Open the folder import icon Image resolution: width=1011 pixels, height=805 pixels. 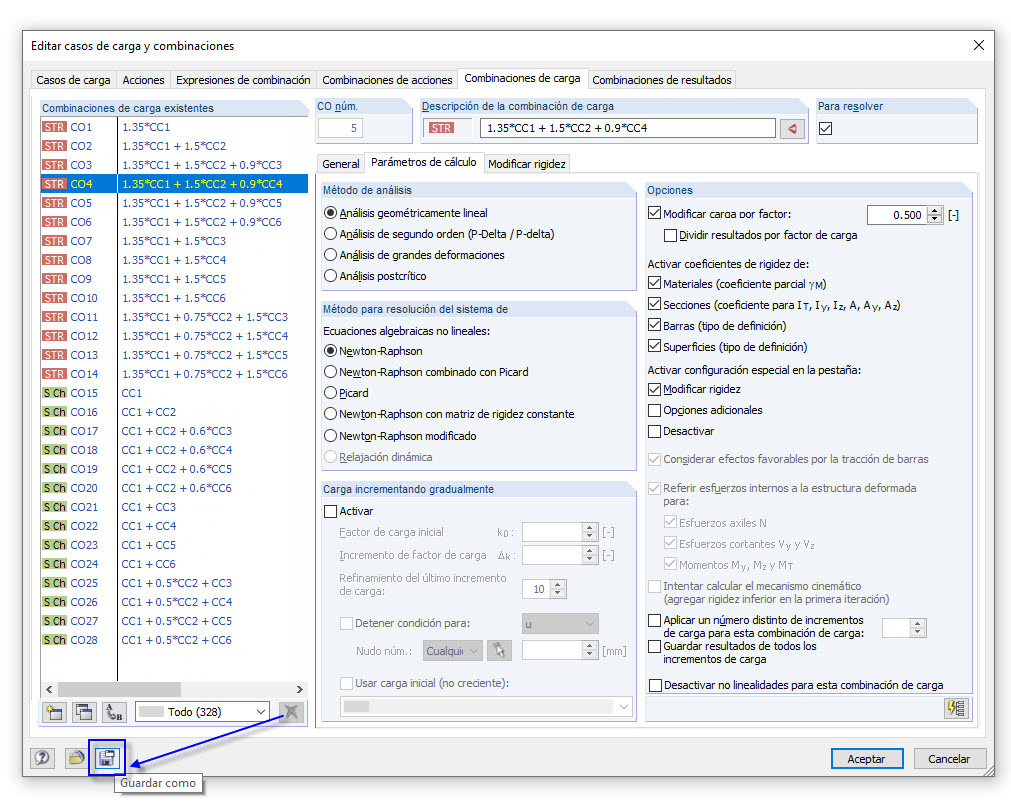tap(74, 758)
